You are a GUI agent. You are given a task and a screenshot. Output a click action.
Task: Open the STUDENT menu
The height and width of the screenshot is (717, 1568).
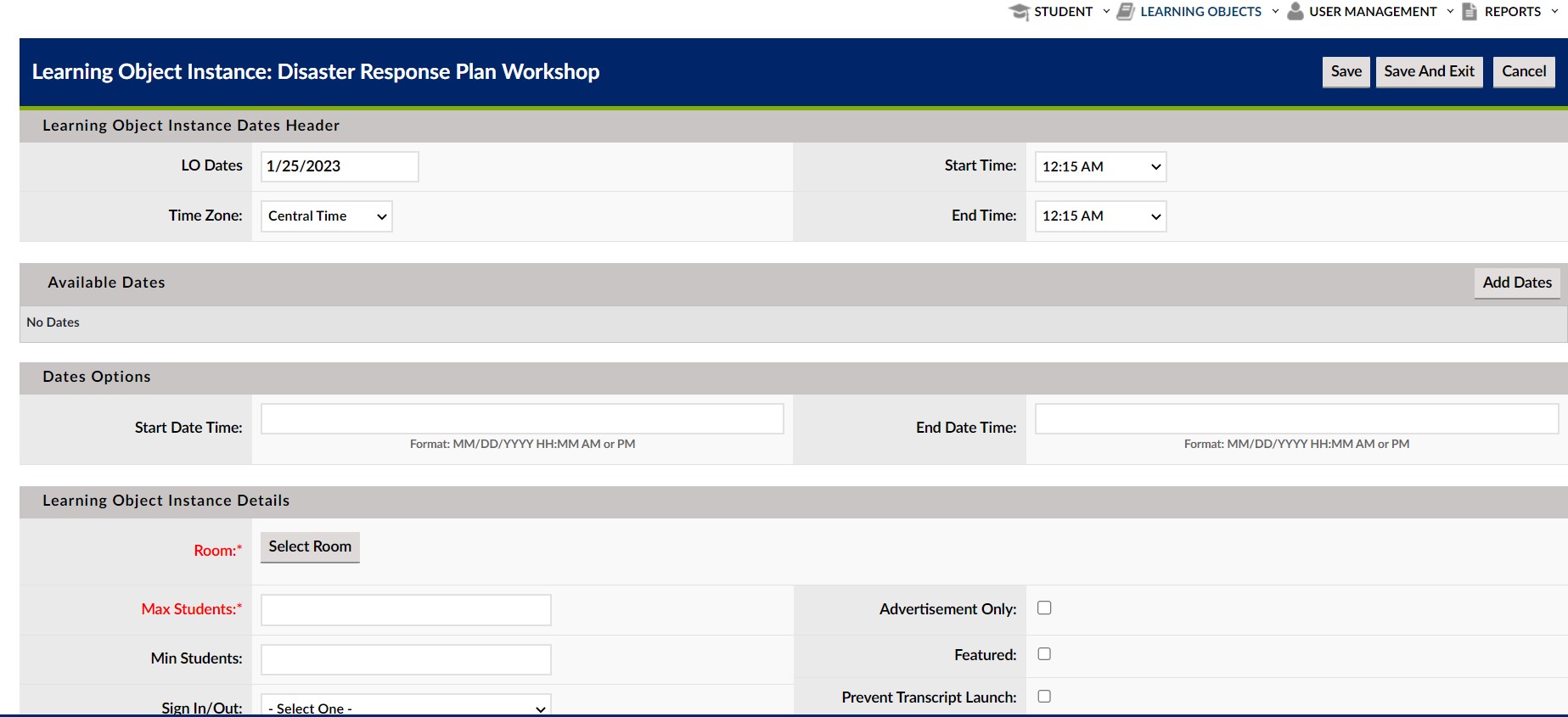pos(1063,12)
